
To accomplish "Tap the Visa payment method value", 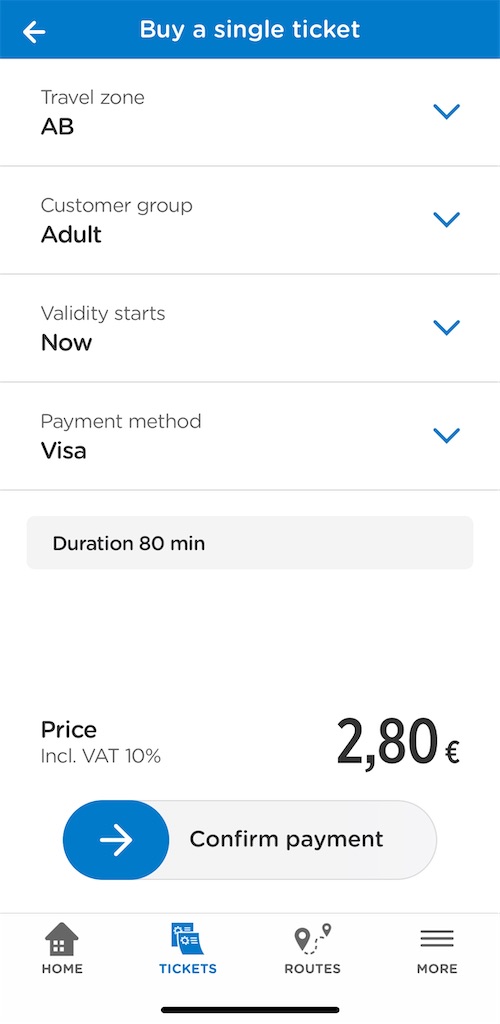I will [64, 451].
